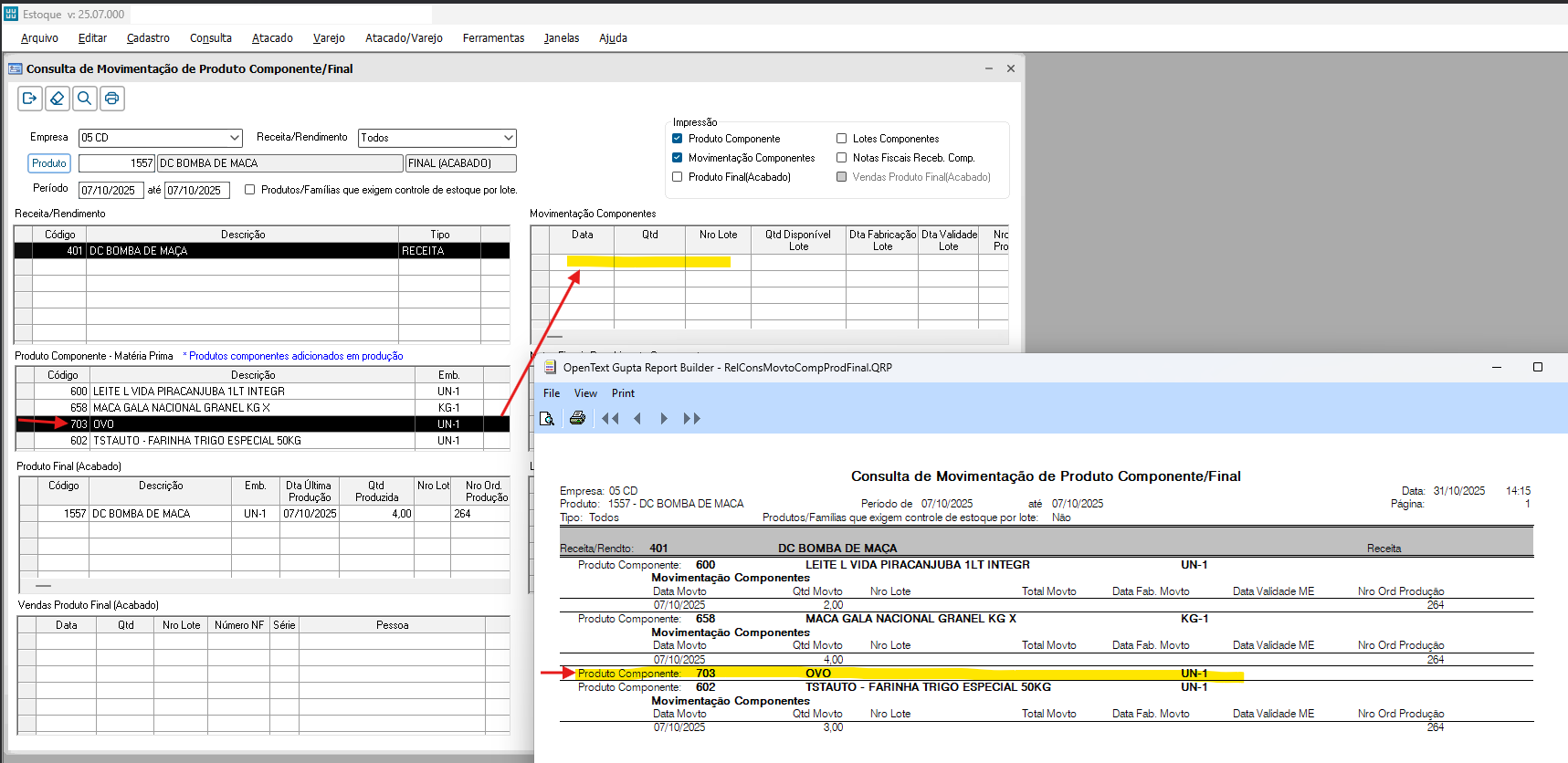Select component 602 TSTAUTO - FARINHA TRIGO
The width and height of the screenshot is (1568, 763).
pos(263,441)
